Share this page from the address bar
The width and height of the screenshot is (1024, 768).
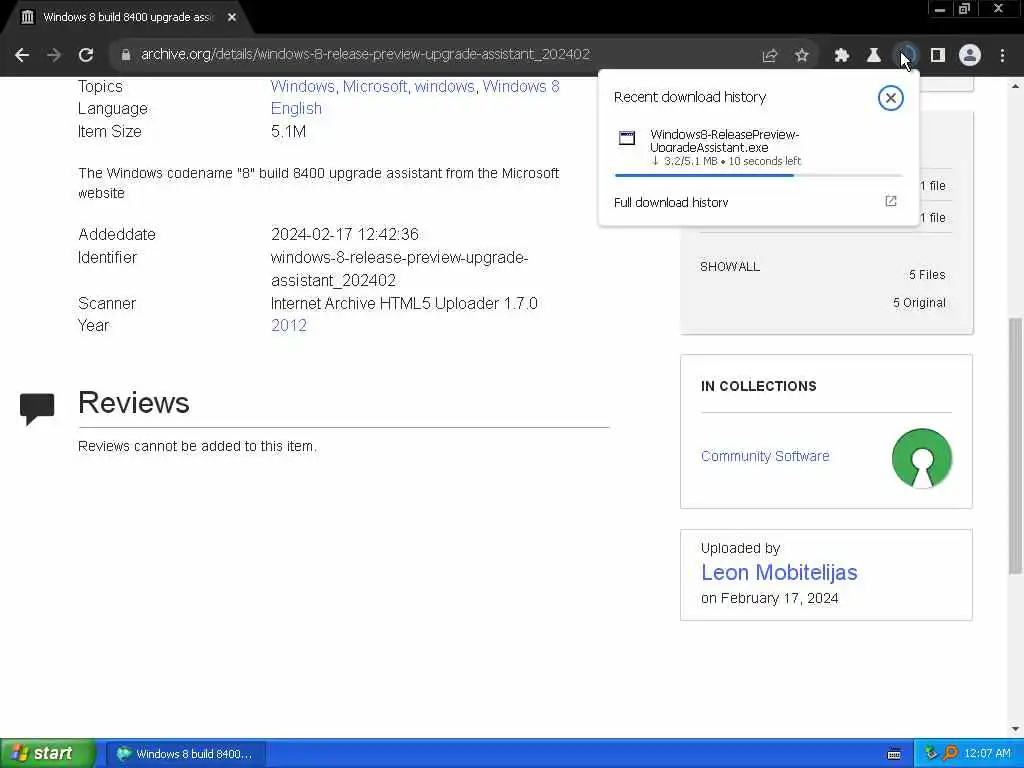(x=770, y=56)
